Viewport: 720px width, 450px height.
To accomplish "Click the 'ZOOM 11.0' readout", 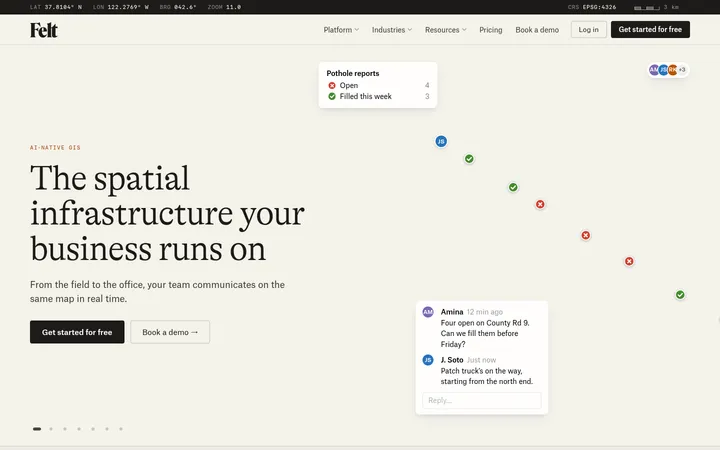I will point(224,7).
